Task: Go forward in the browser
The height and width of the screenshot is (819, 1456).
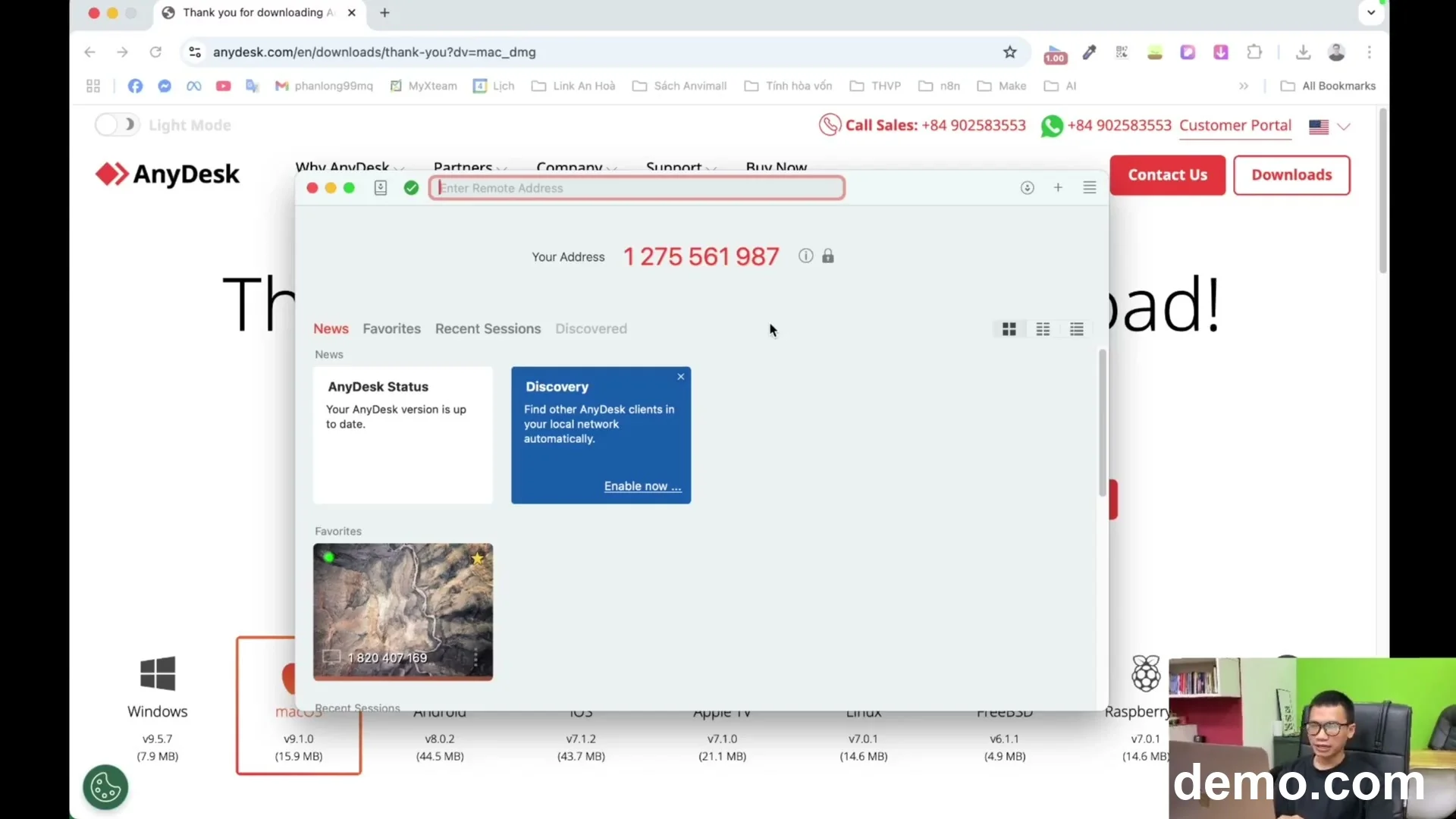Action: pos(122,52)
